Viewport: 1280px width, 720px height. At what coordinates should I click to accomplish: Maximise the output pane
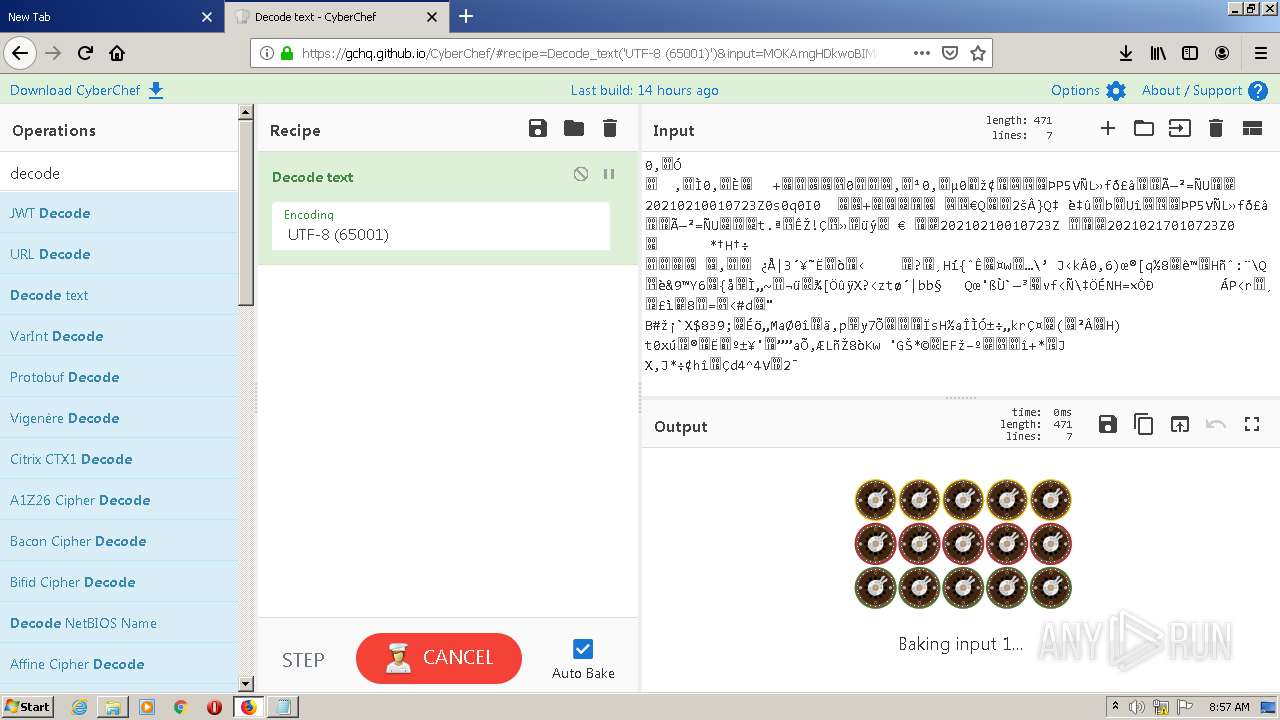(x=1252, y=424)
